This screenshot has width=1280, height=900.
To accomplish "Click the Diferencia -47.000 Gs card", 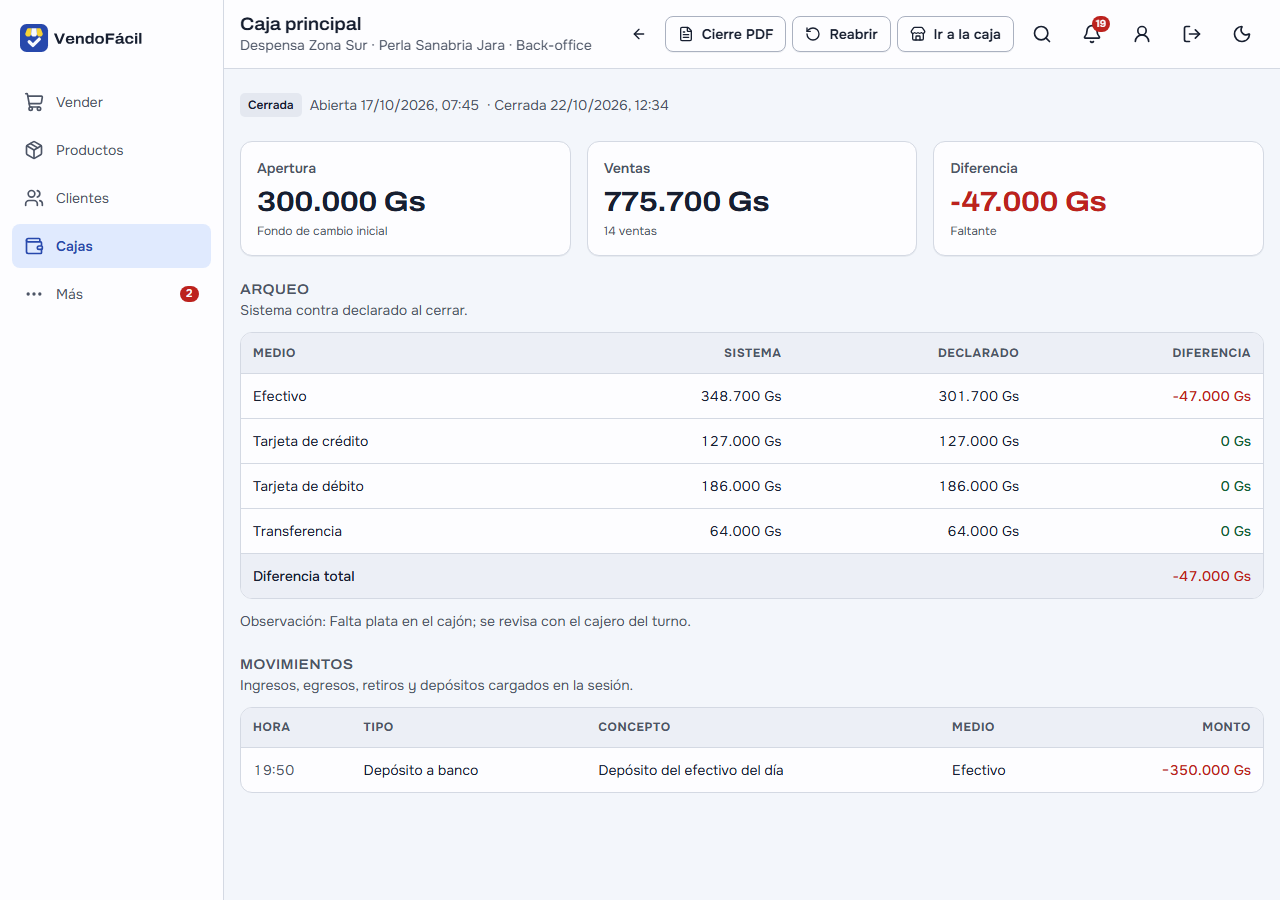I will click(1098, 198).
